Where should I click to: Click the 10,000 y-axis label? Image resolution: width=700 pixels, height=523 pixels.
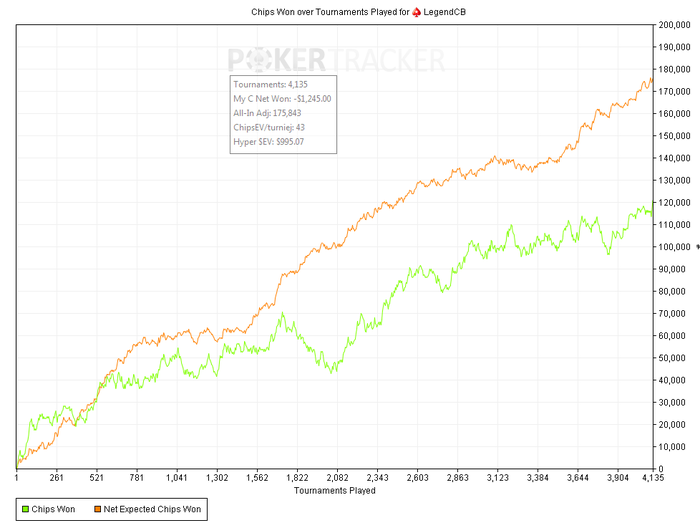[x=672, y=447]
